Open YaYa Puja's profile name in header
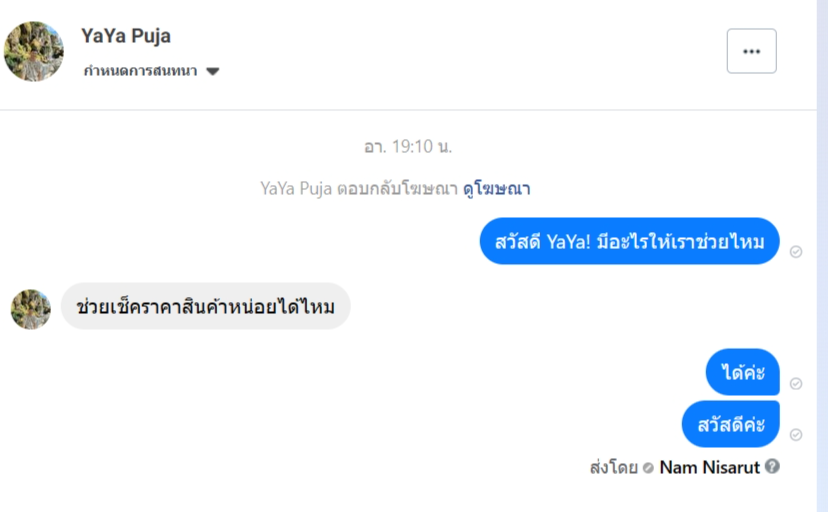Screen dimensions: 828x512 click(x=126, y=36)
